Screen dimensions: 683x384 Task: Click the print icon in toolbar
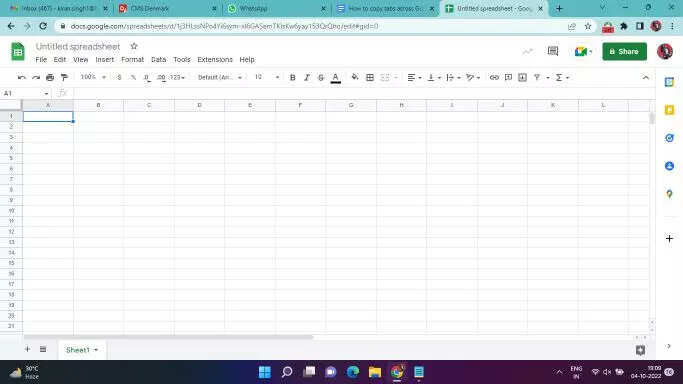50,77
